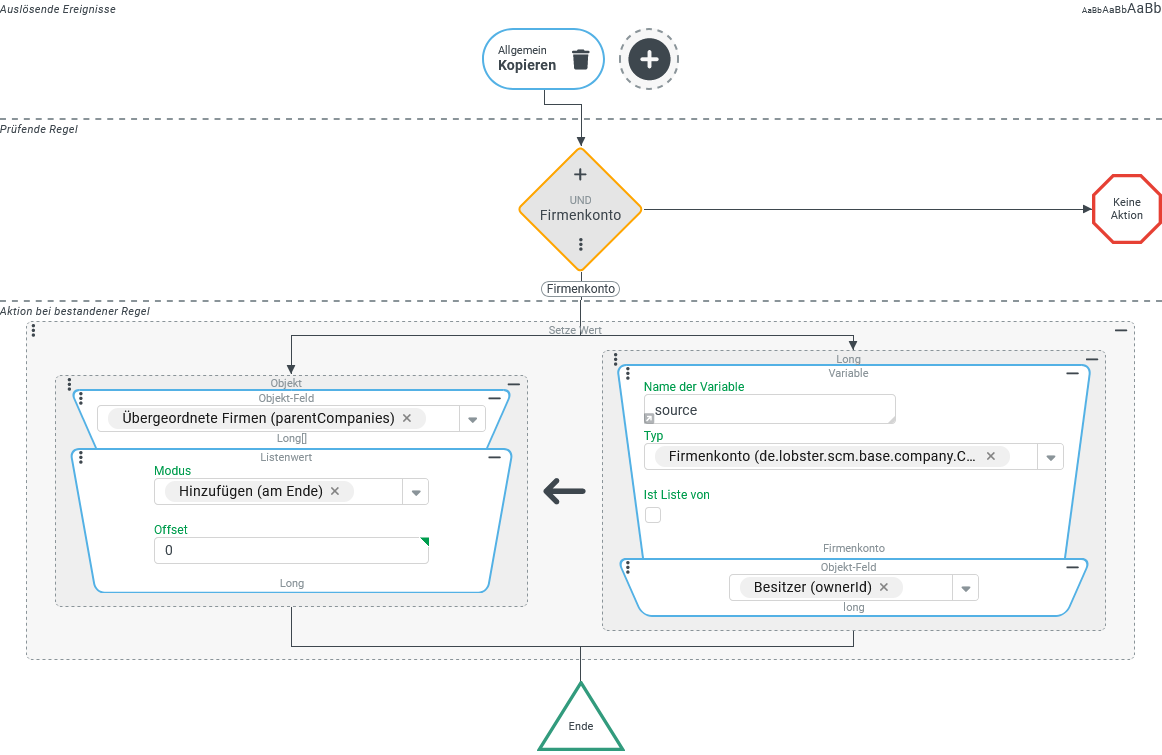Select the Firmenkonto label pill below the diamond
Viewport: 1162px width, 755px height.
[580, 289]
